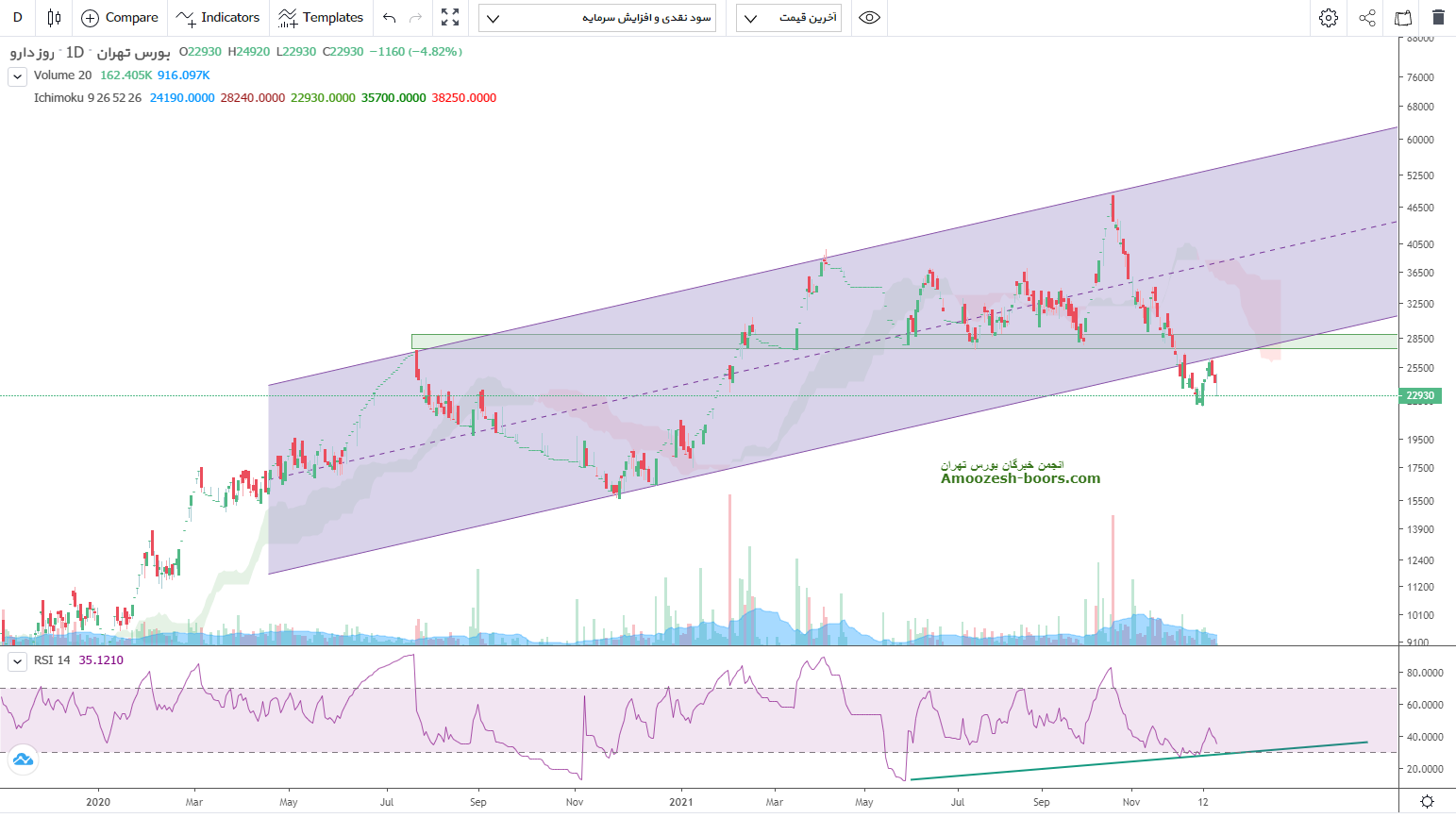Click the 22930 current price label

tap(1419, 396)
